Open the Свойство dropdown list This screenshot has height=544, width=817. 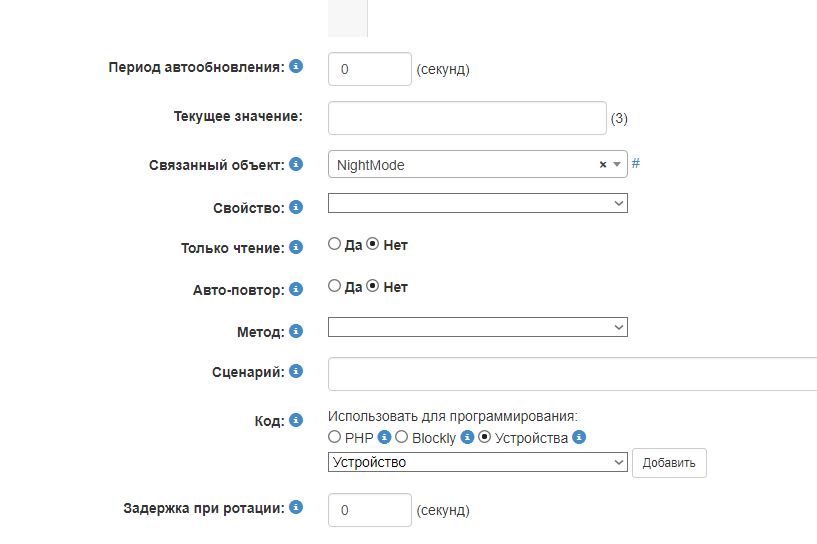pyautogui.click(x=477, y=203)
